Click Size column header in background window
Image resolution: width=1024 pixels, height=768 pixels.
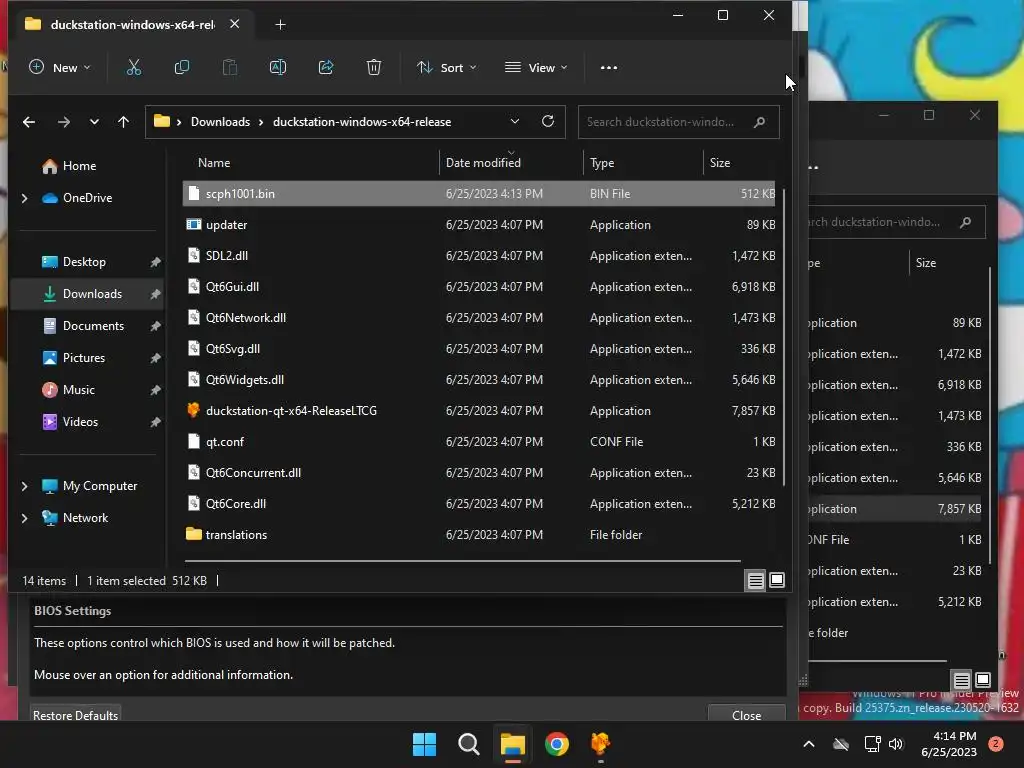[925, 263]
